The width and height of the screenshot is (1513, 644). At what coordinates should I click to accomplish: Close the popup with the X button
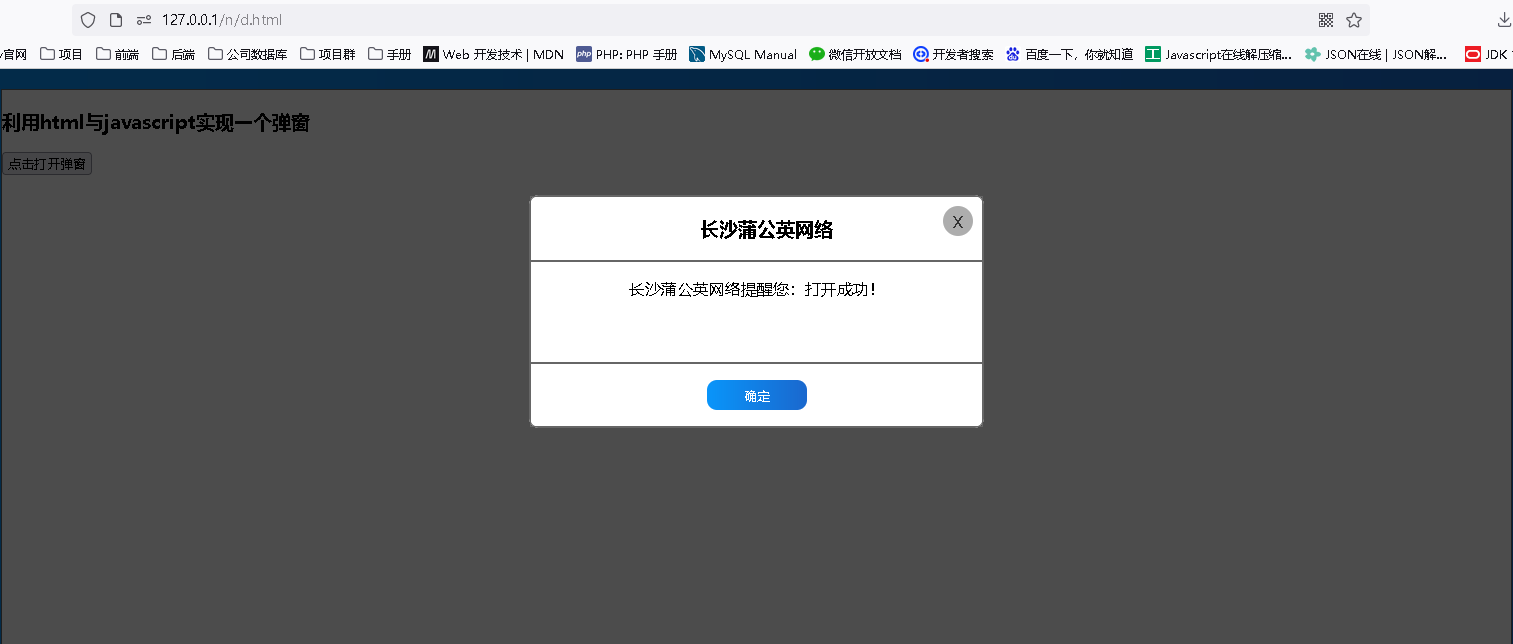tap(957, 221)
